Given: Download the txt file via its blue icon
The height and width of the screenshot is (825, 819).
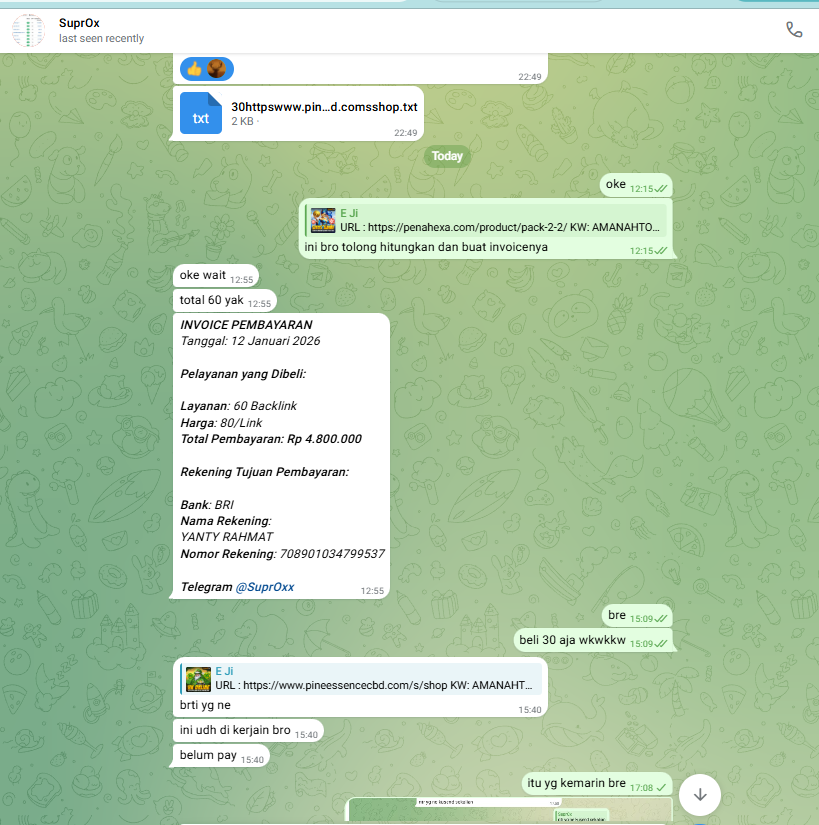Looking at the screenshot, I should coord(201,113).
